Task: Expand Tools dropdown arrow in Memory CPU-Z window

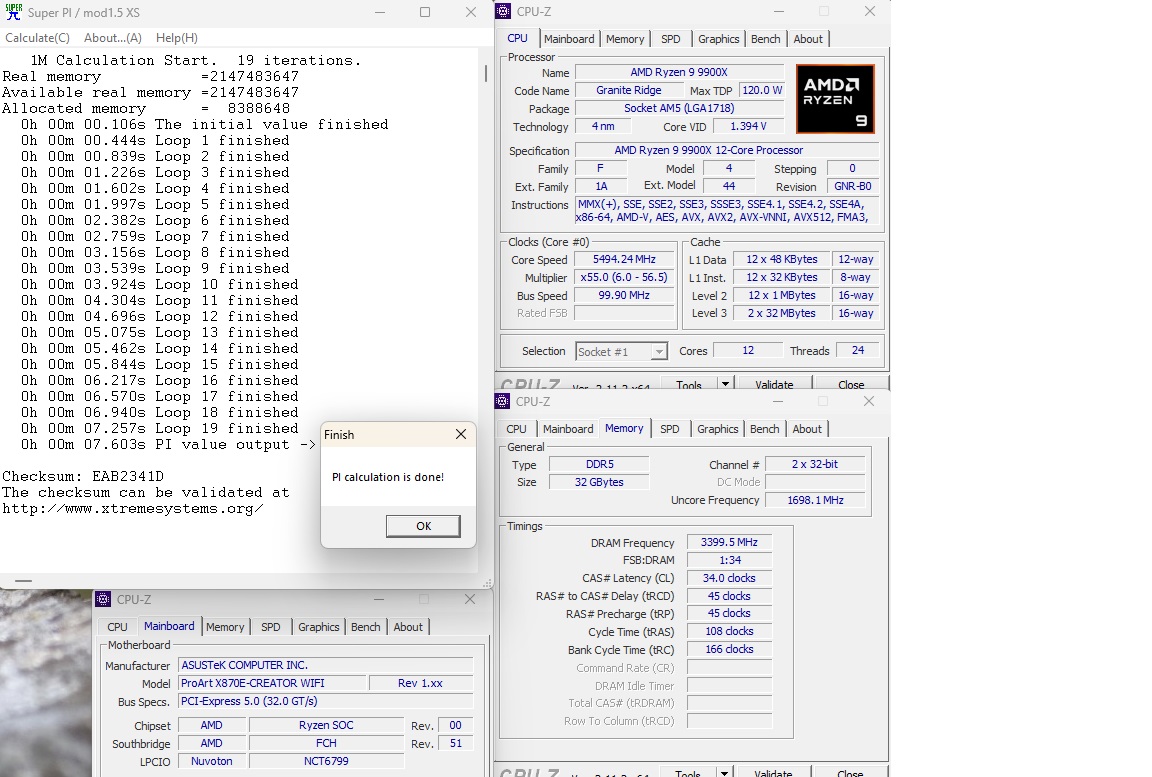Action: pyautogui.click(x=724, y=773)
